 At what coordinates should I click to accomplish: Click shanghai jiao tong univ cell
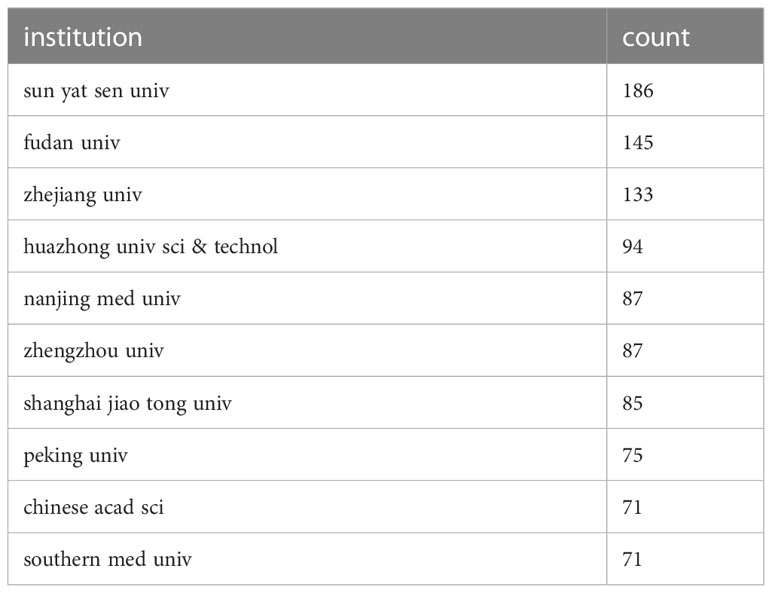(x=307, y=403)
